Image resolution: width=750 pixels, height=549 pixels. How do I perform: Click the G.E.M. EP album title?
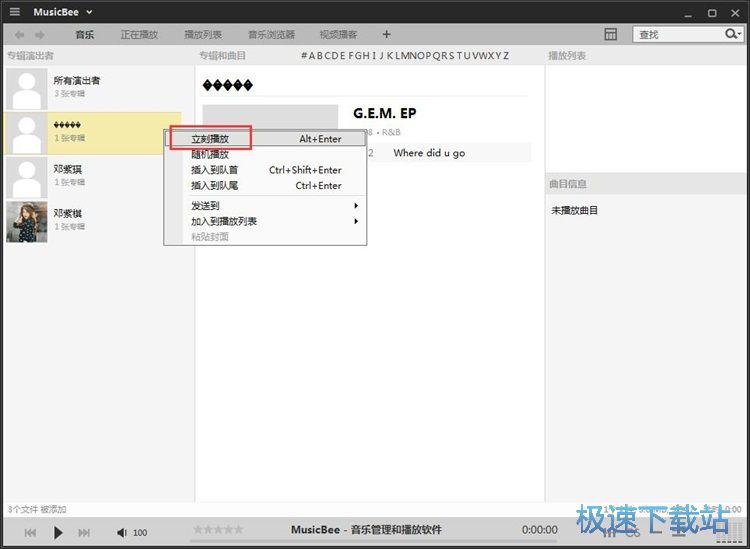[x=385, y=113]
